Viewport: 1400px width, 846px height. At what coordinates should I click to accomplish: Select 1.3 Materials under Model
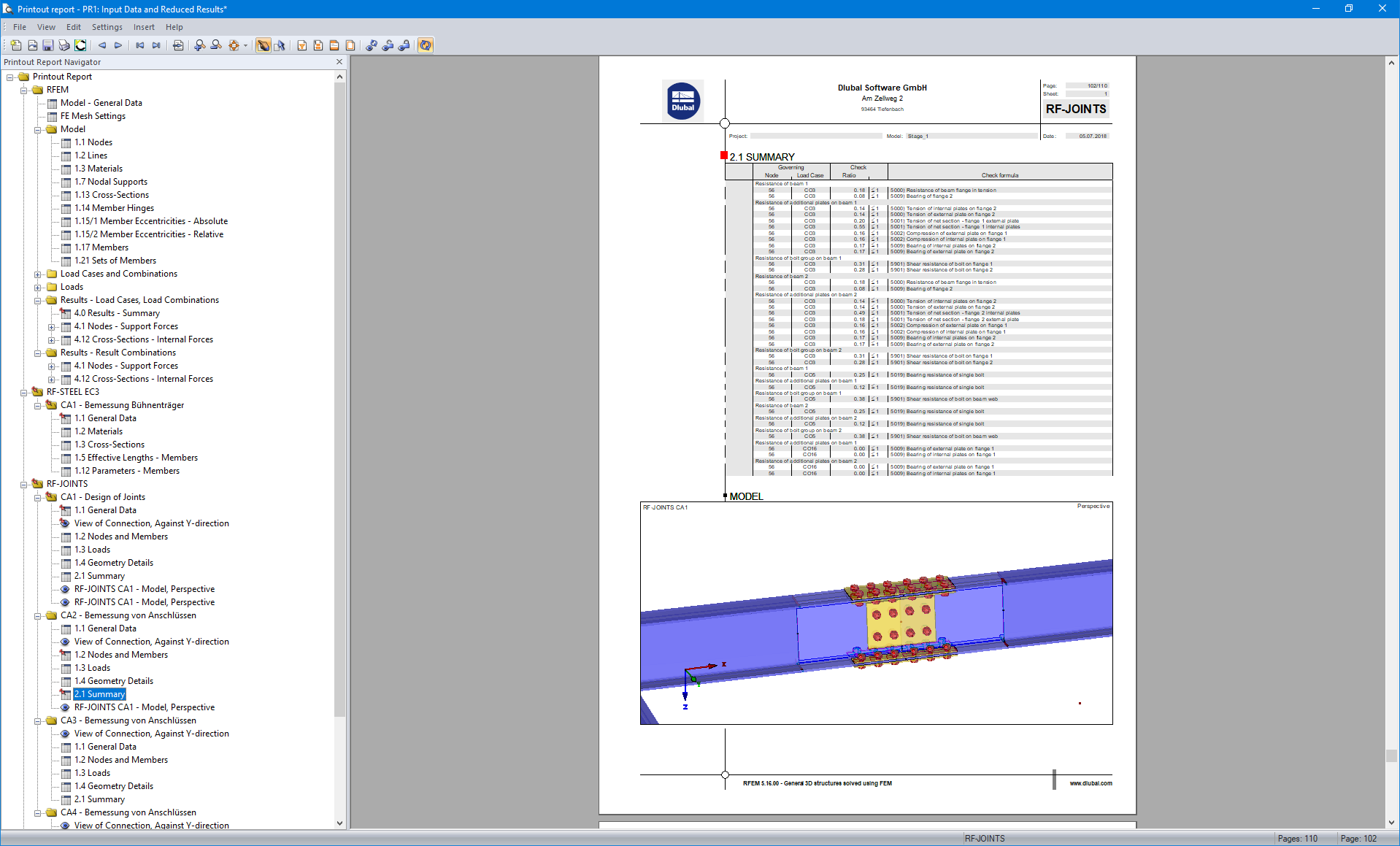click(99, 169)
